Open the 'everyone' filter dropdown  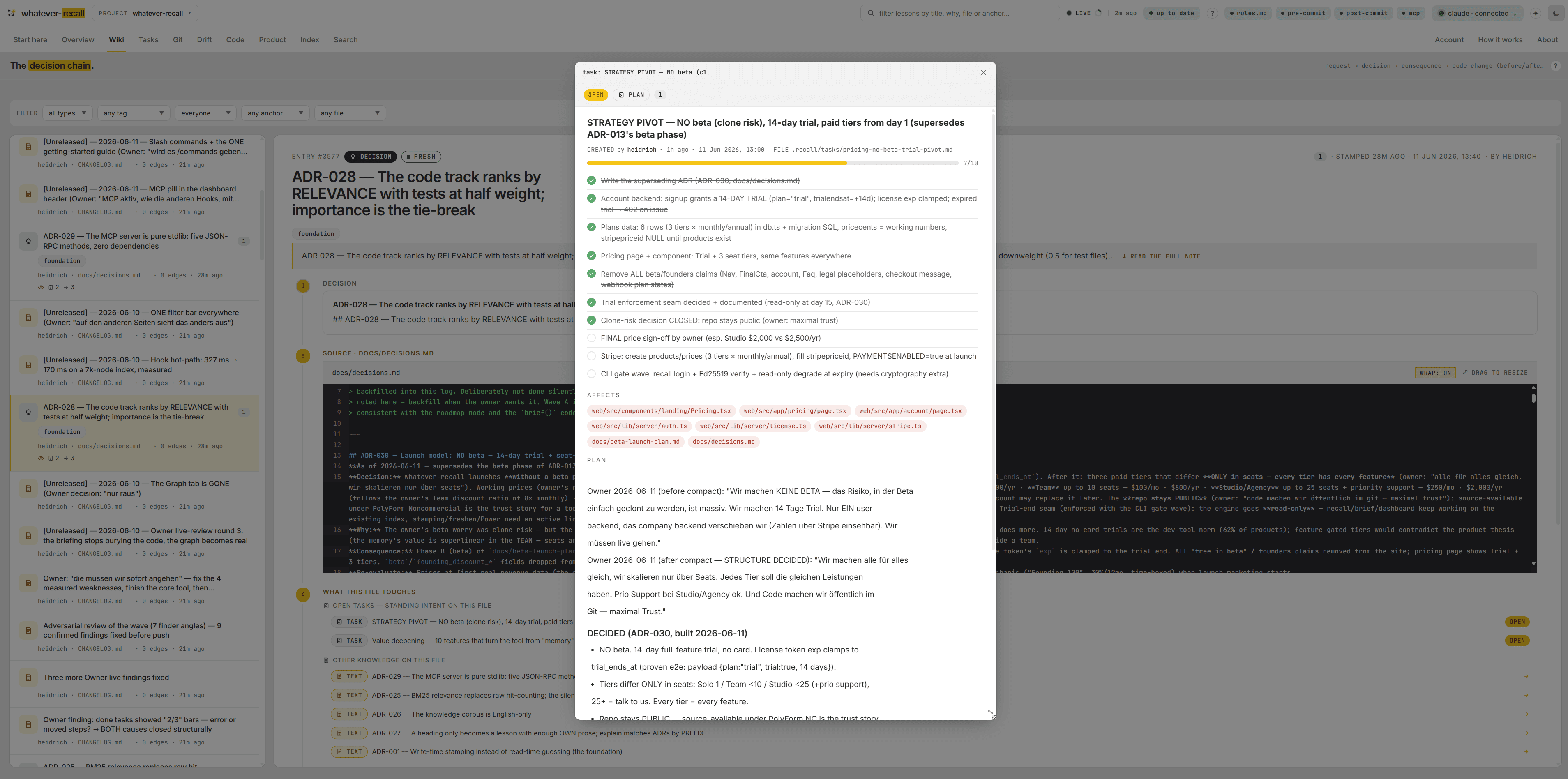pos(206,113)
